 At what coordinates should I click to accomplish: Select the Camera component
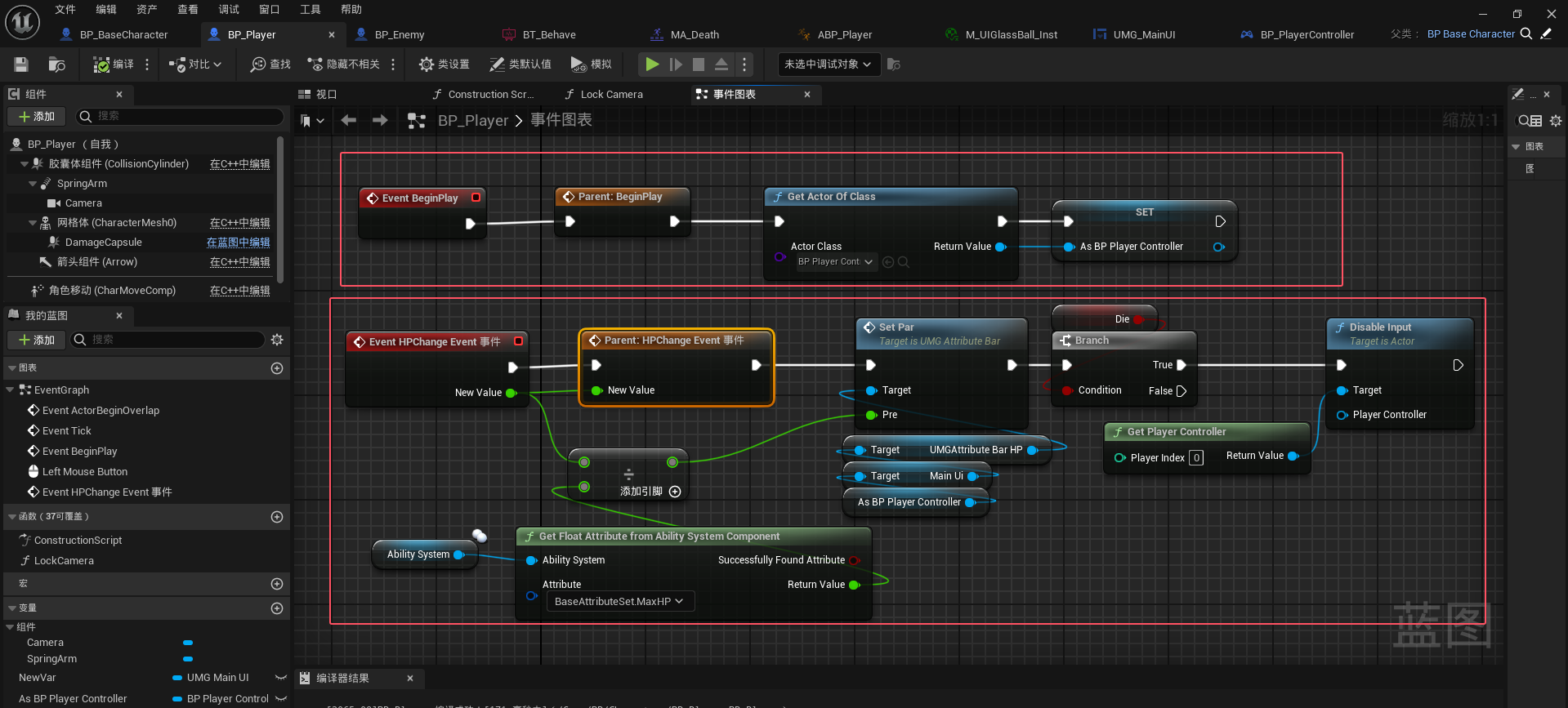pyautogui.click(x=83, y=203)
